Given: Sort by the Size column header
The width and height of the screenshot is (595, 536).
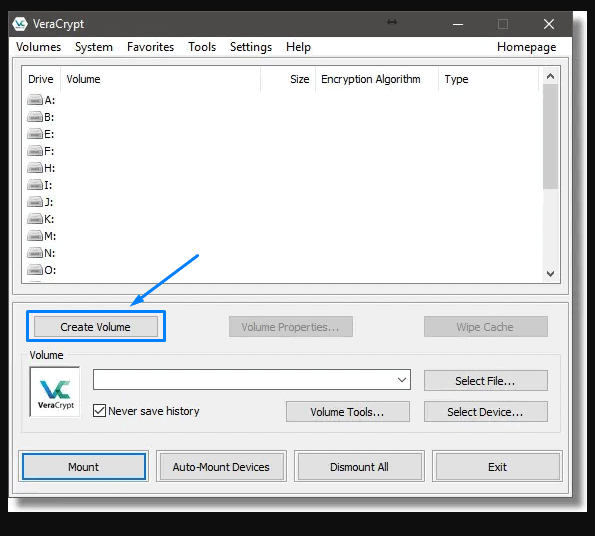Looking at the screenshot, I should coord(288,79).
